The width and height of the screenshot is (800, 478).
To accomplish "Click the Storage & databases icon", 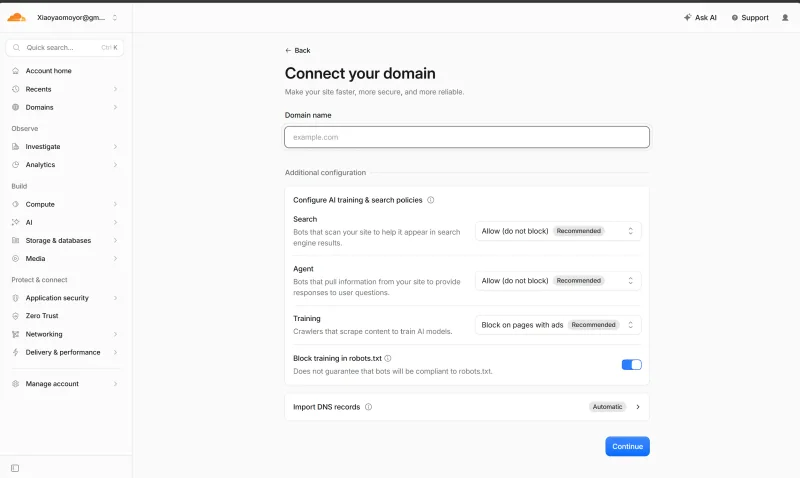I will tap(15, 240).
